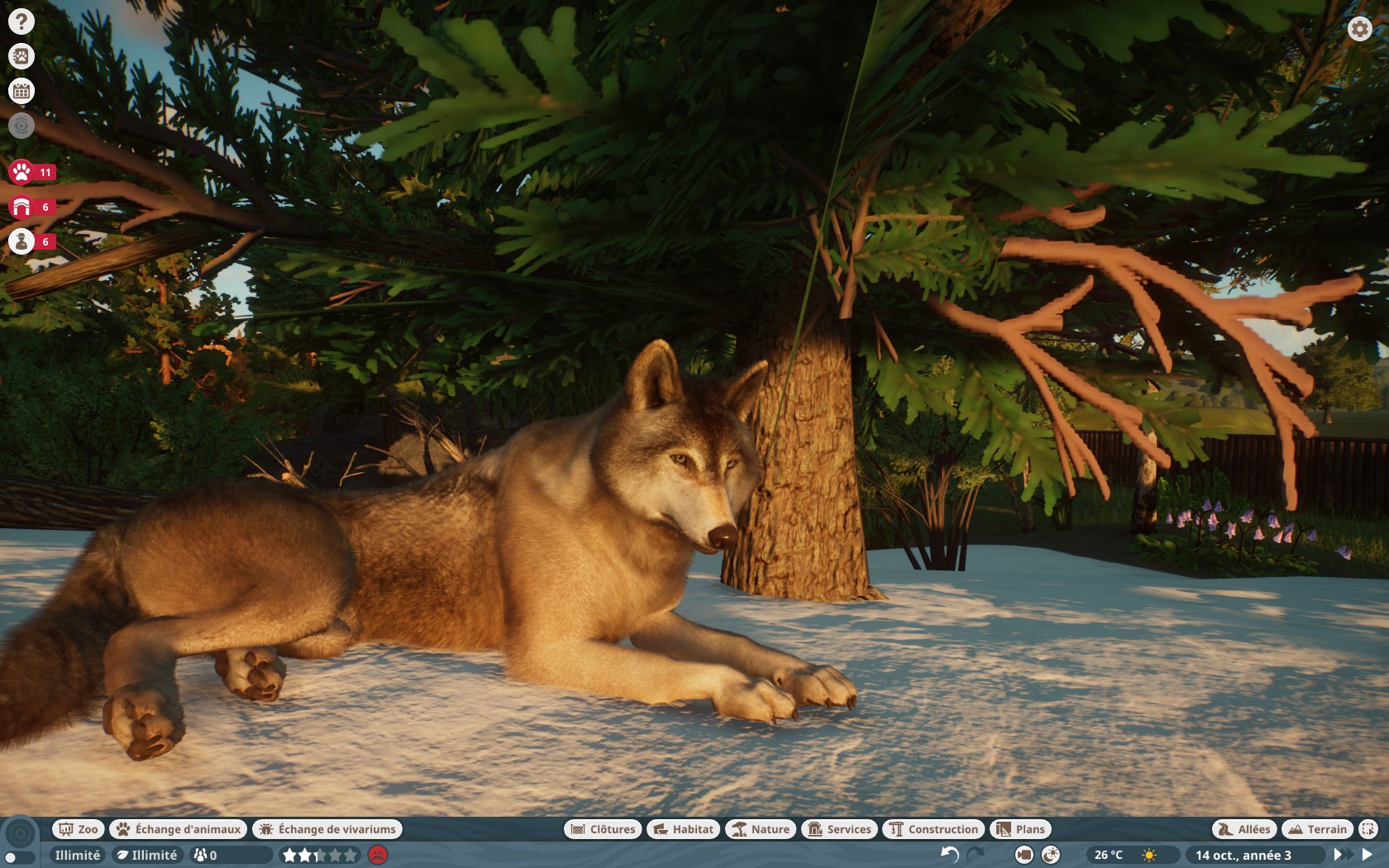Activate the multi-select marquee tool
This screenshot has width=1389, height=868.
[1368, 829]
